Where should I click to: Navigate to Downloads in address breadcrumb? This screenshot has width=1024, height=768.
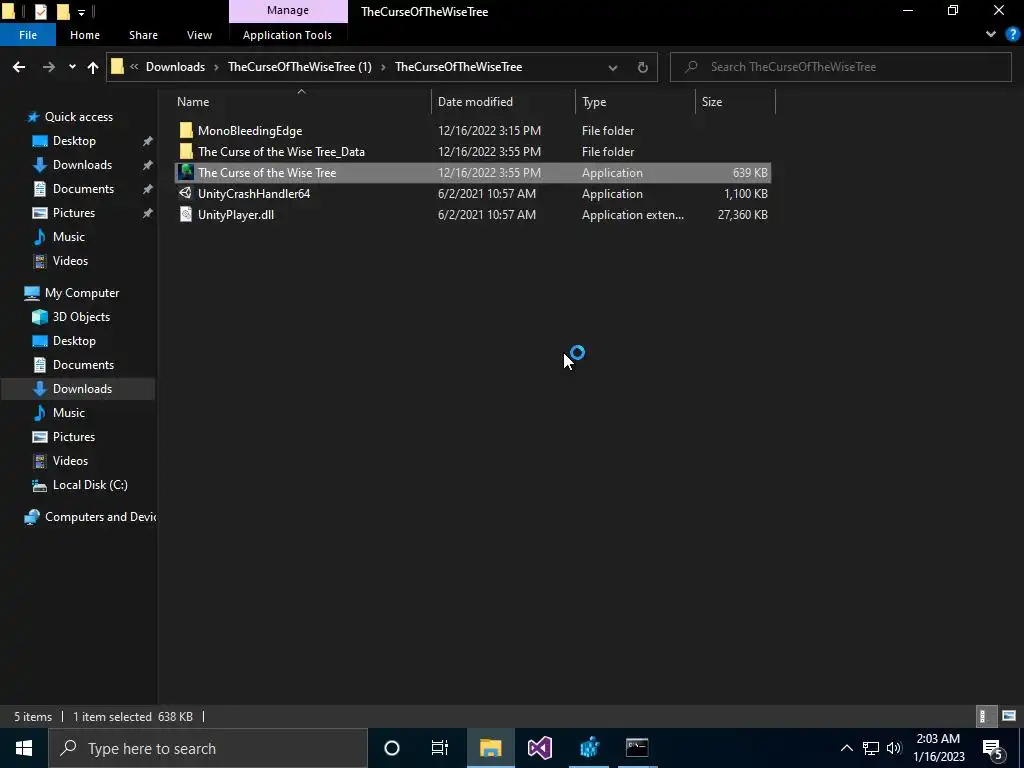(x=175, y=67)
